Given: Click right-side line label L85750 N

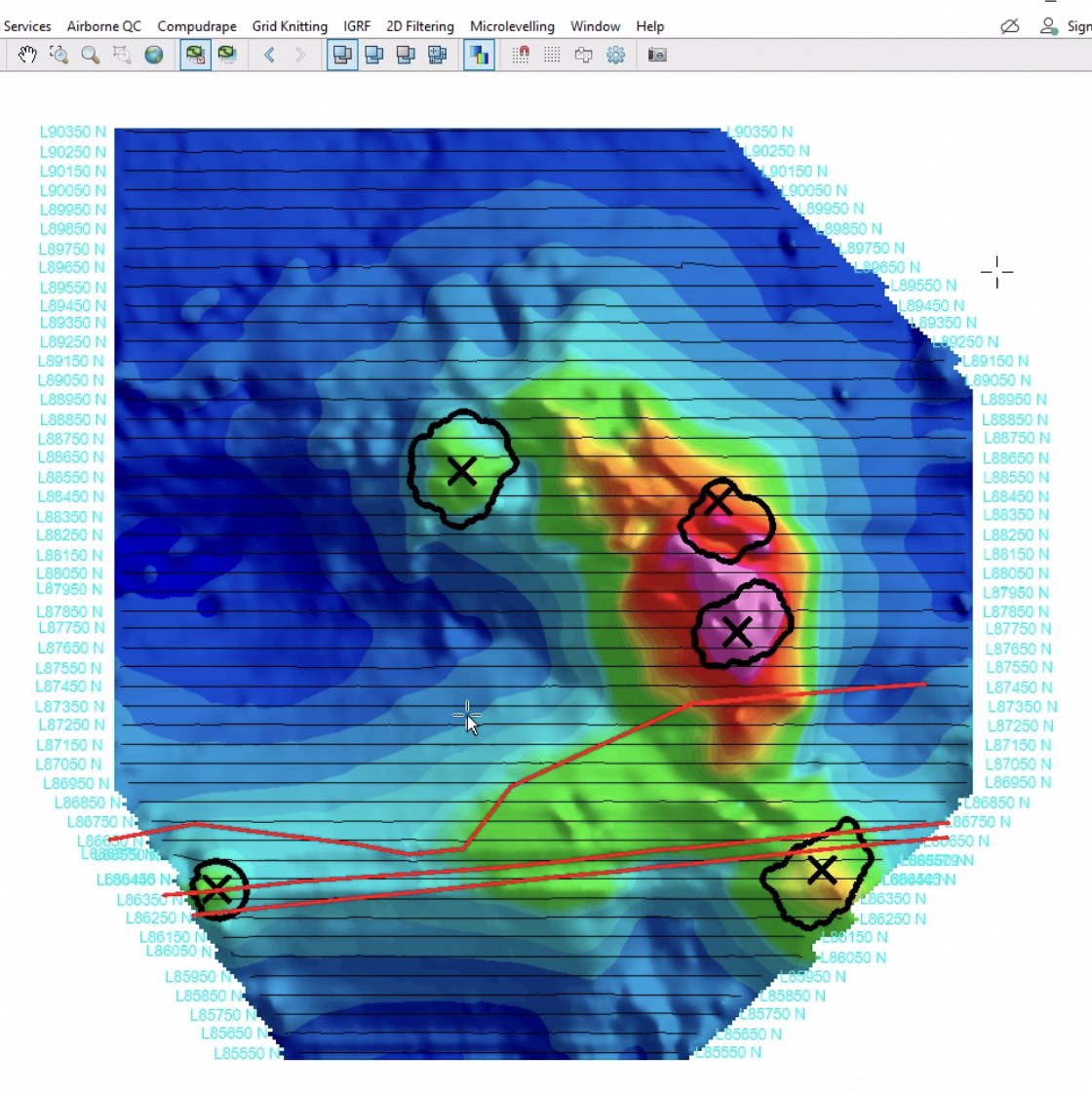Looking at the screenshot, I should (x=772, y=1013).
